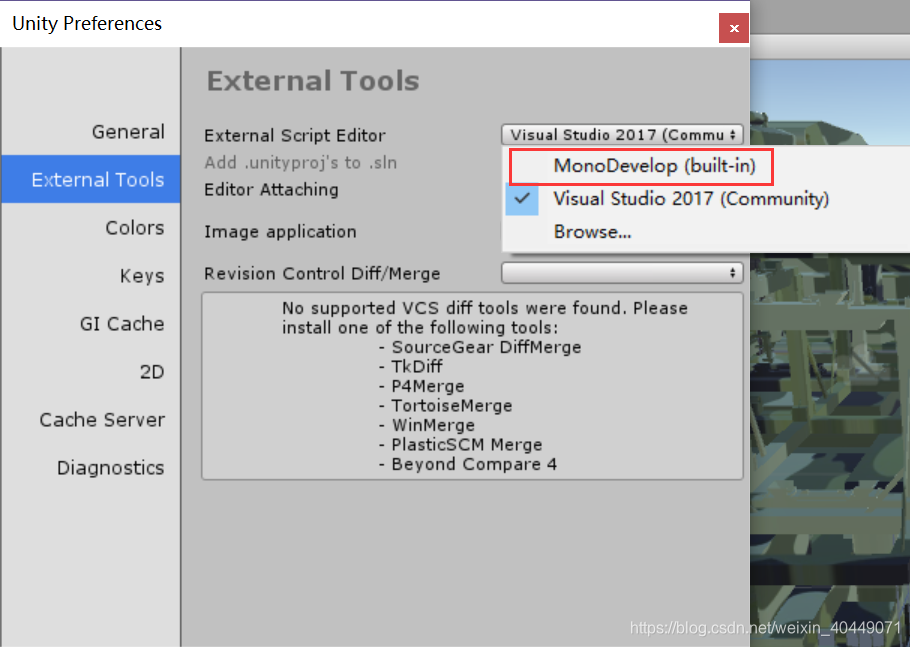
Task: Click the checkmark beside Visual Studio 2017
Action: 522,199
